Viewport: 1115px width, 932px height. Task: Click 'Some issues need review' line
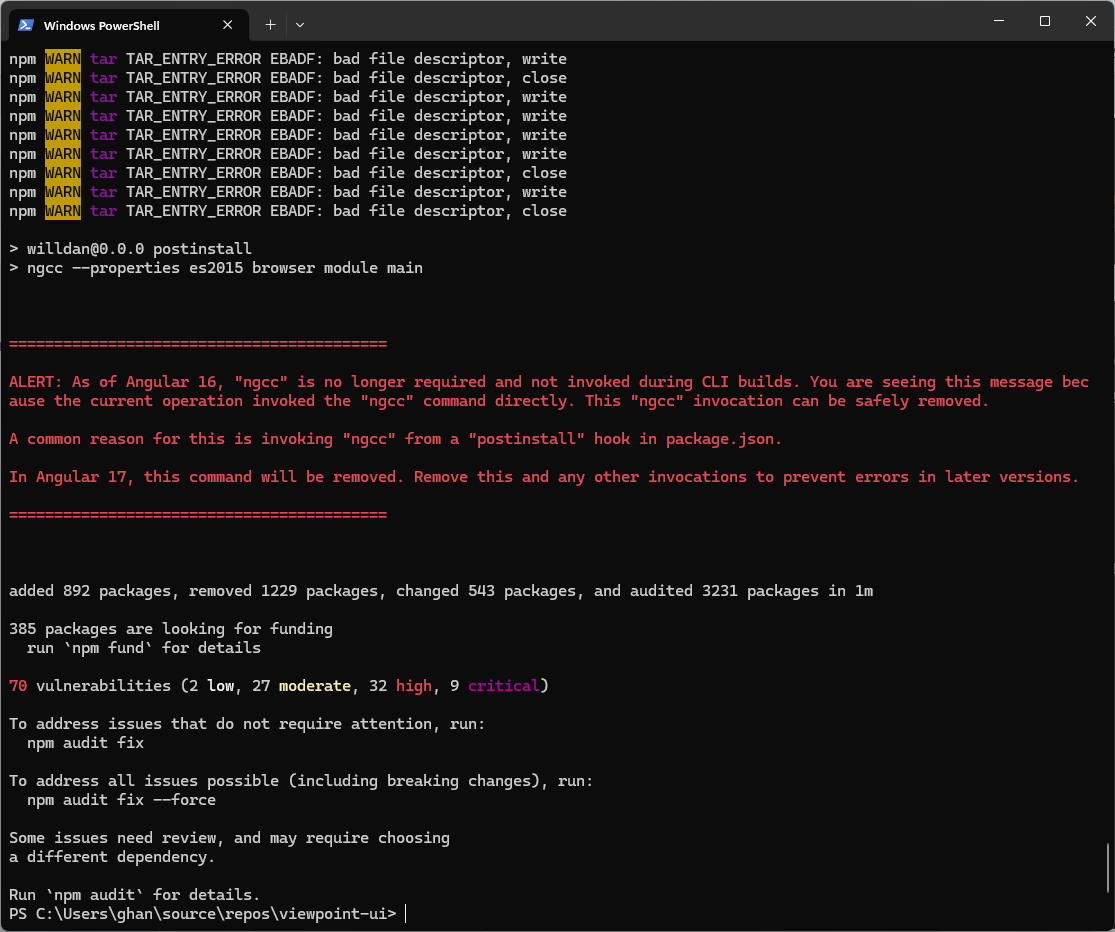click(229, 837)
